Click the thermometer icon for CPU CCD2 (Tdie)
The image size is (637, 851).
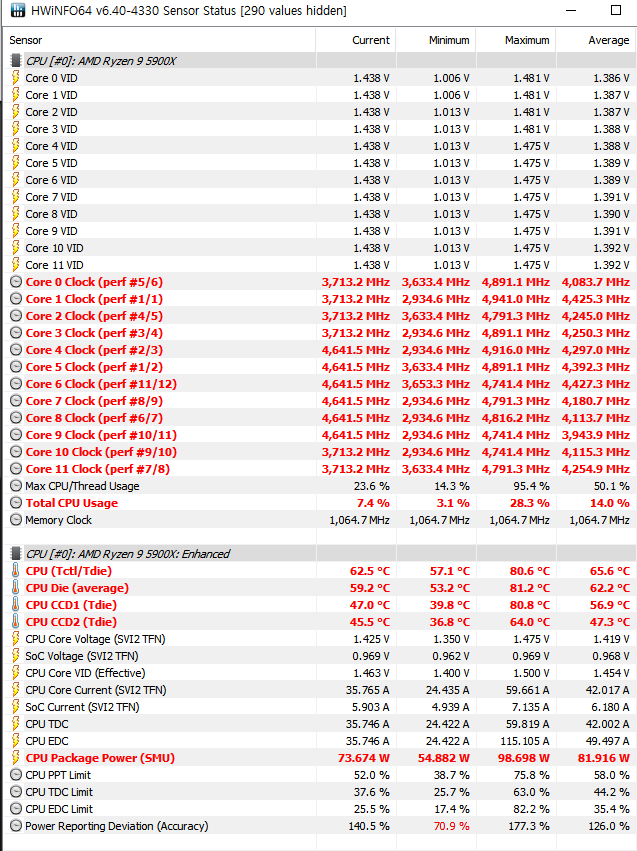coord(15,622)
